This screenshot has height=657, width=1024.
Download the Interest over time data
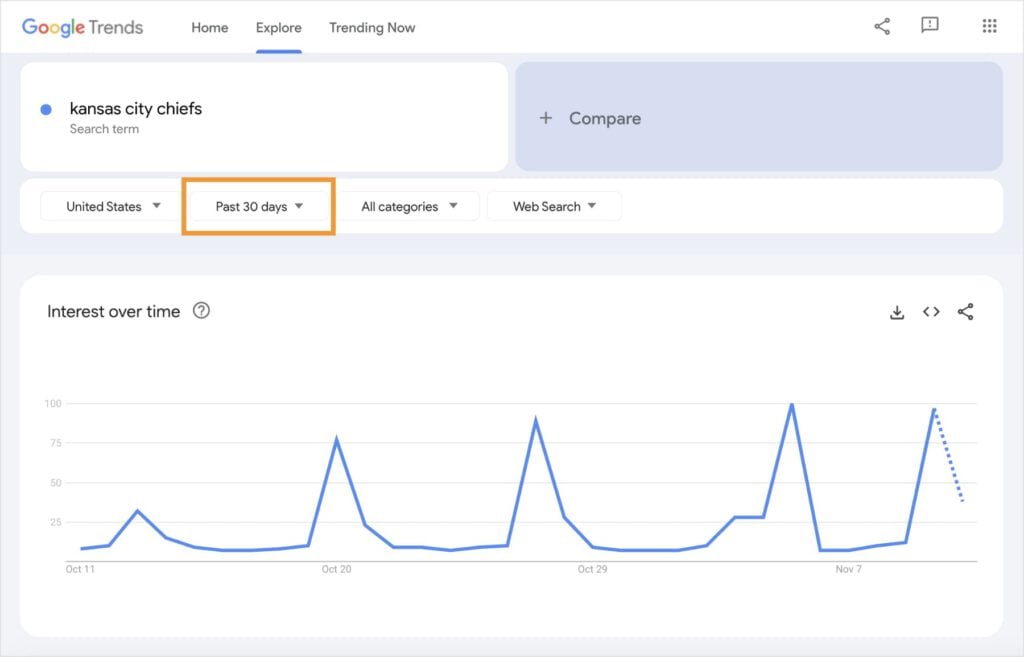(897, 312)
